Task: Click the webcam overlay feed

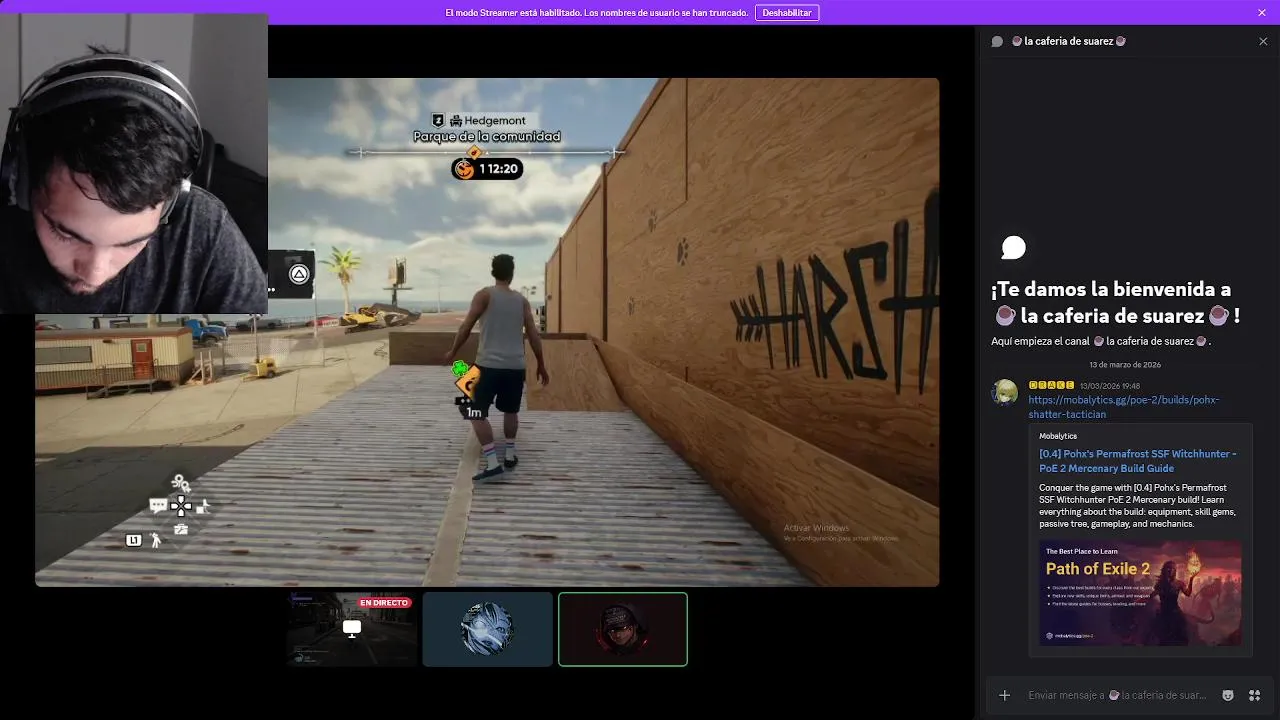Action: pos(134,164)
